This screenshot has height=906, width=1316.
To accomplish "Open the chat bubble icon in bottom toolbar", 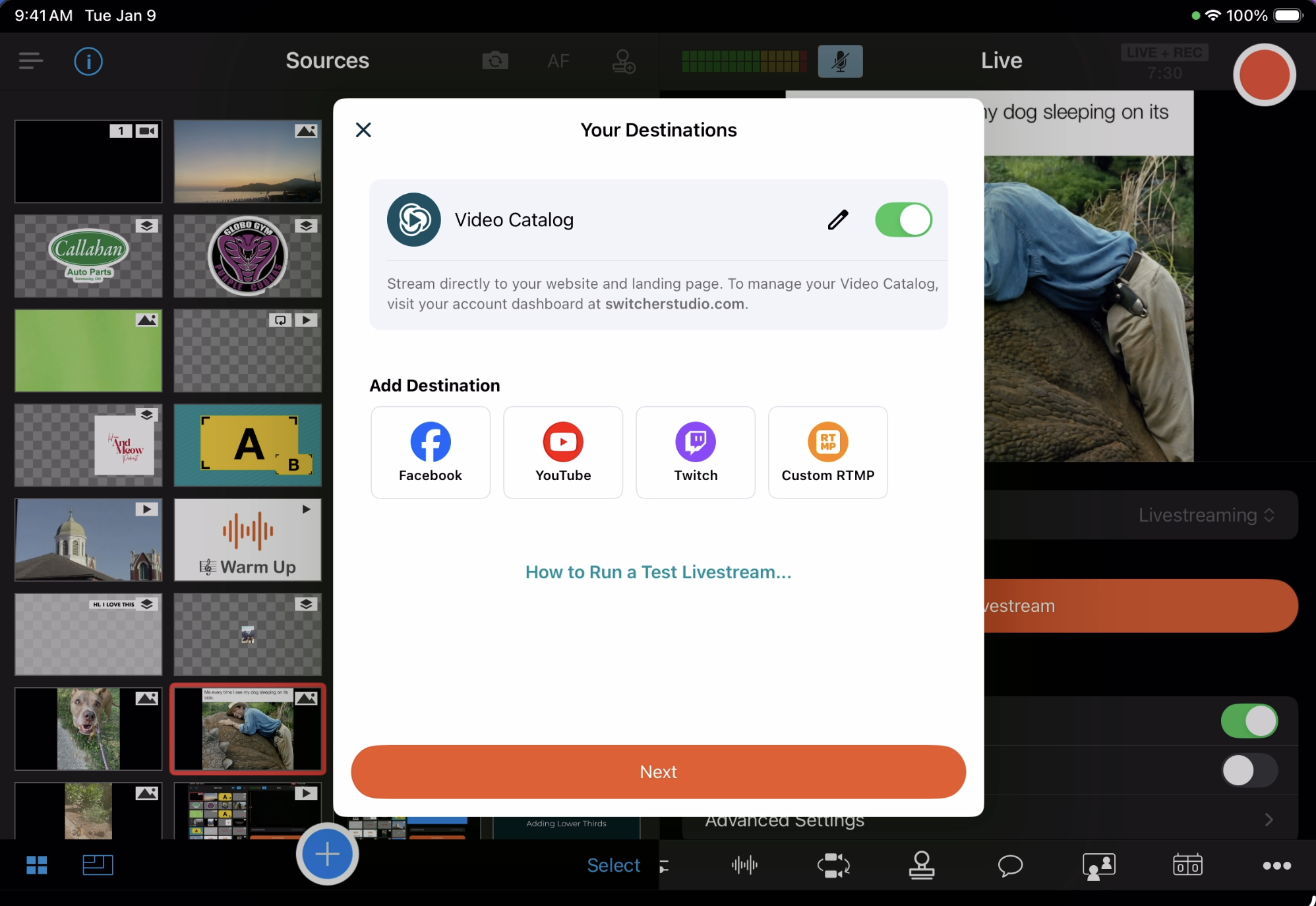I will [x=1010, y=865].
